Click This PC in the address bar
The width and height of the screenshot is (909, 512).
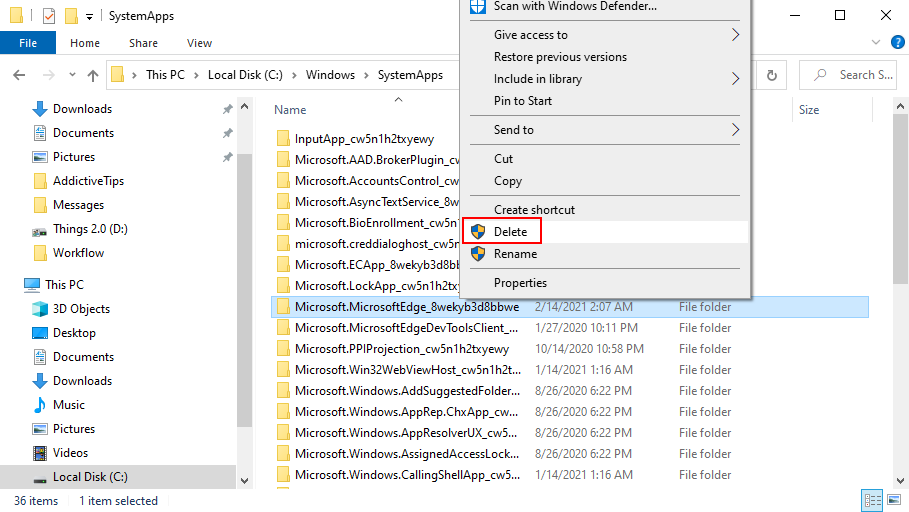tap(165, 75)
